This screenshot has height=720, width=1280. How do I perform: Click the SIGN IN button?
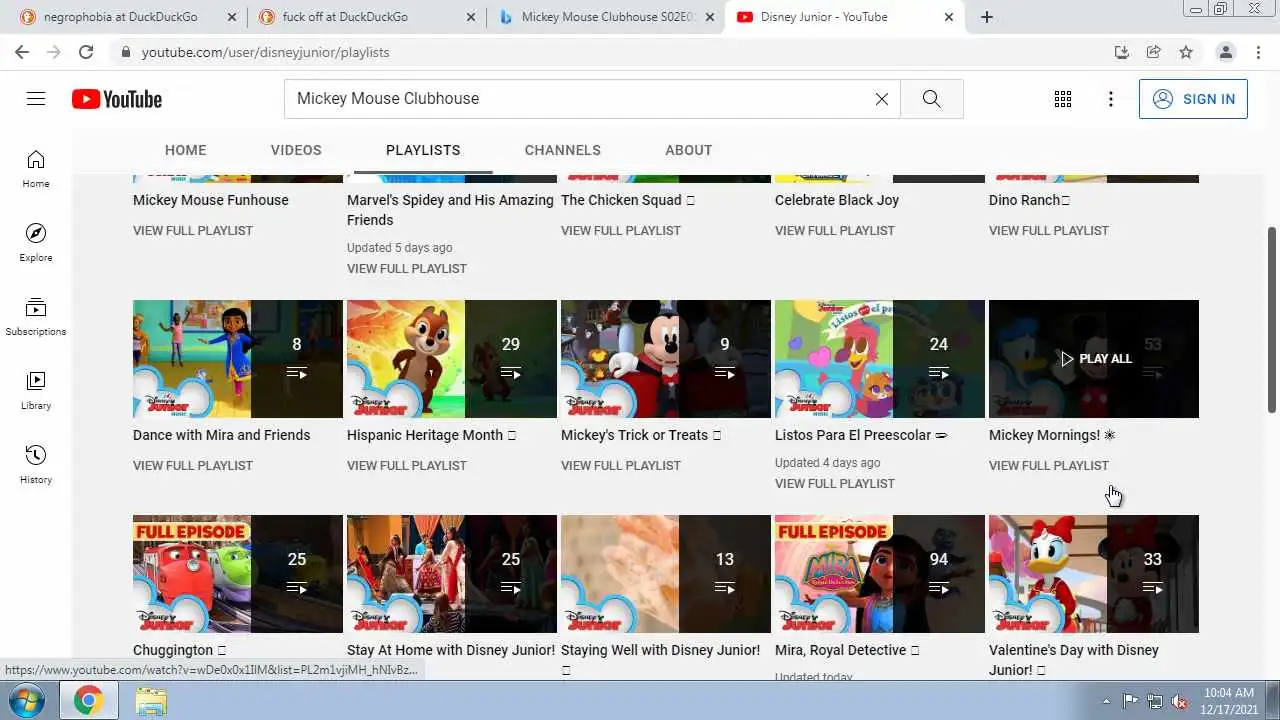tap(1193, 99)
